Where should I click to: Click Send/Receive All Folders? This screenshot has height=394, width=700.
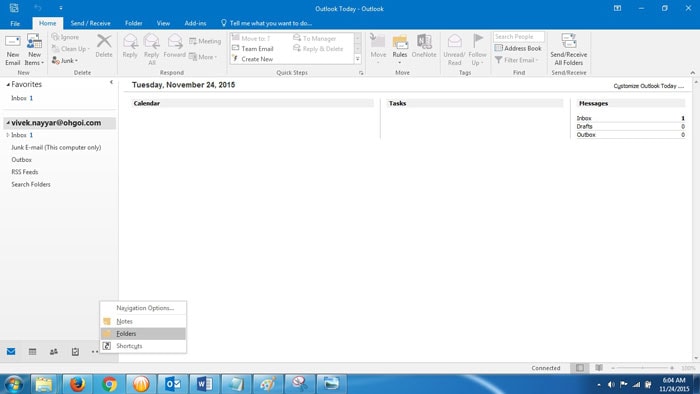tap(568, 50)
